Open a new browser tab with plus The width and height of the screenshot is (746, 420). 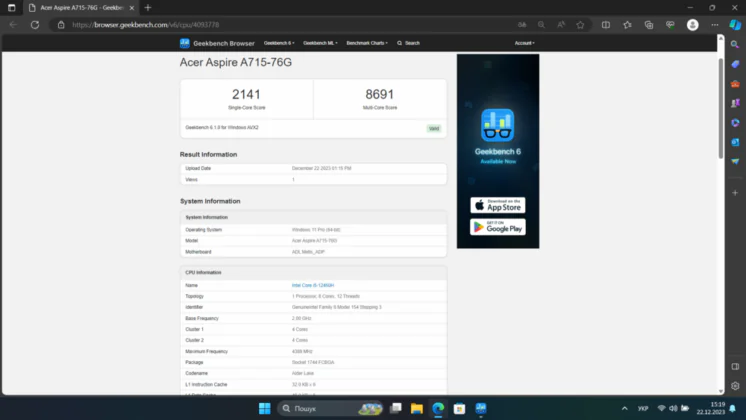148,8
